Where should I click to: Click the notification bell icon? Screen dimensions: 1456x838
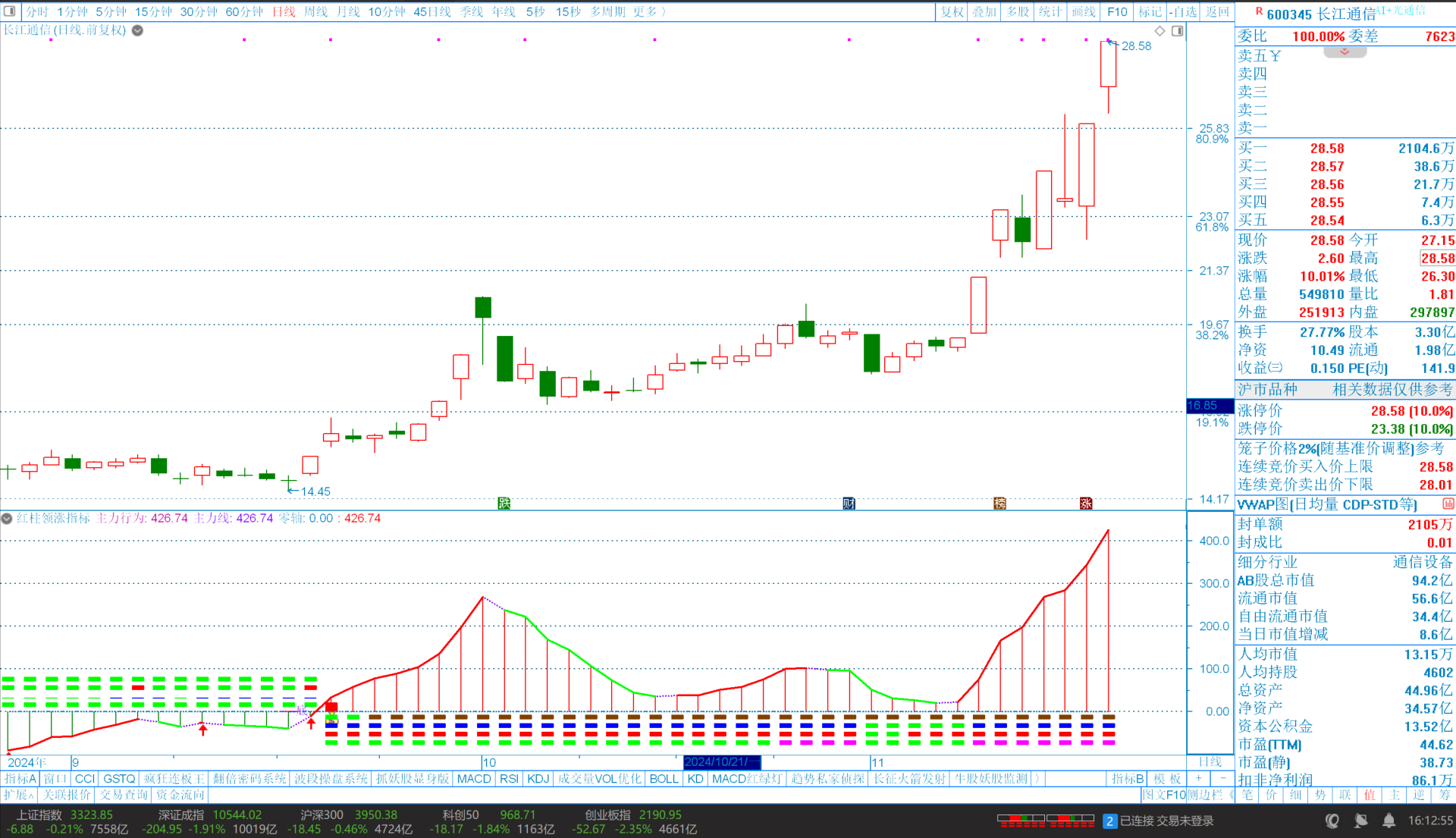(x=1389, y=821)
